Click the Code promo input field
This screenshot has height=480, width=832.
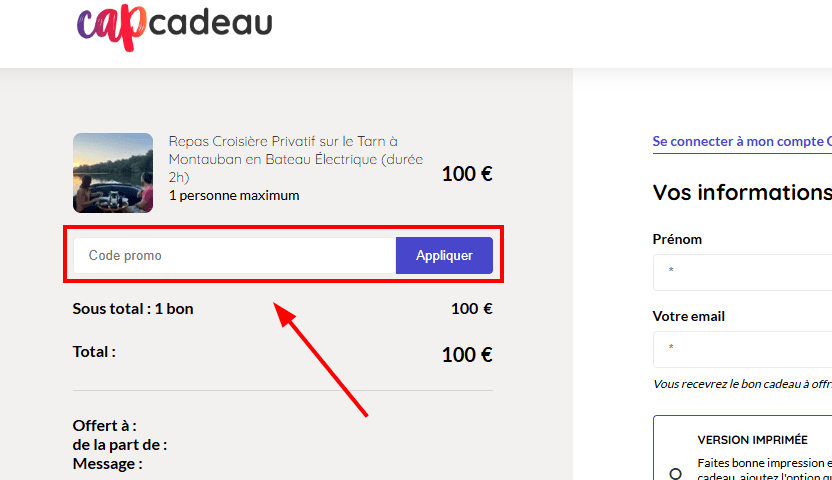pos(235,256)
